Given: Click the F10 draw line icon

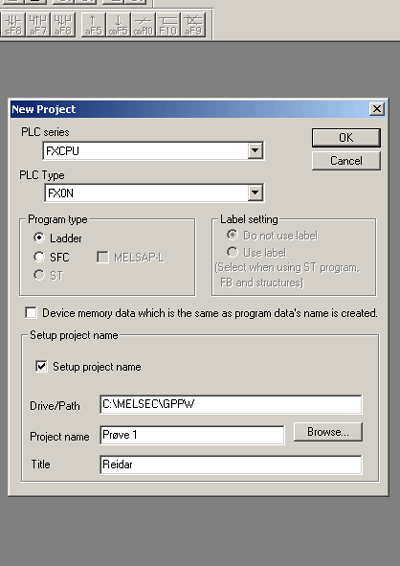Looking at the screenshot, I should pyautogui.click(x=168, y=25).
